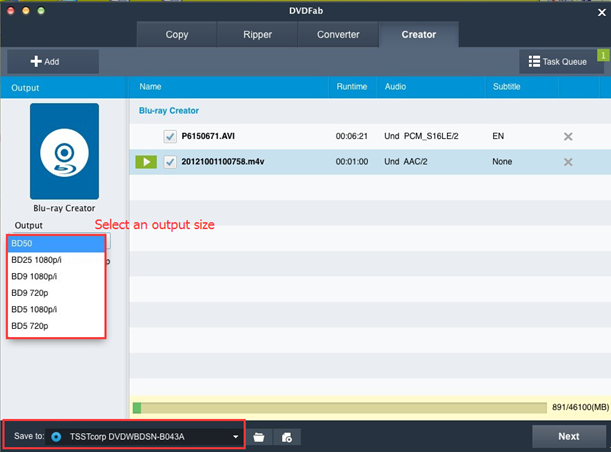Click the ISO image file icon
Viewport: 611px width, 453px height.
pos(287,437)
